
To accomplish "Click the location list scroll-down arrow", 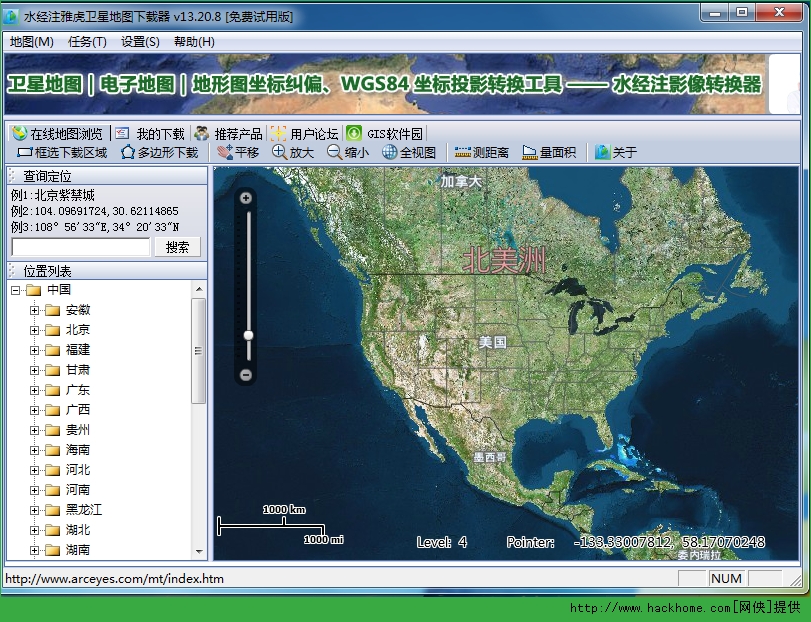I will (x=199, y=552).
